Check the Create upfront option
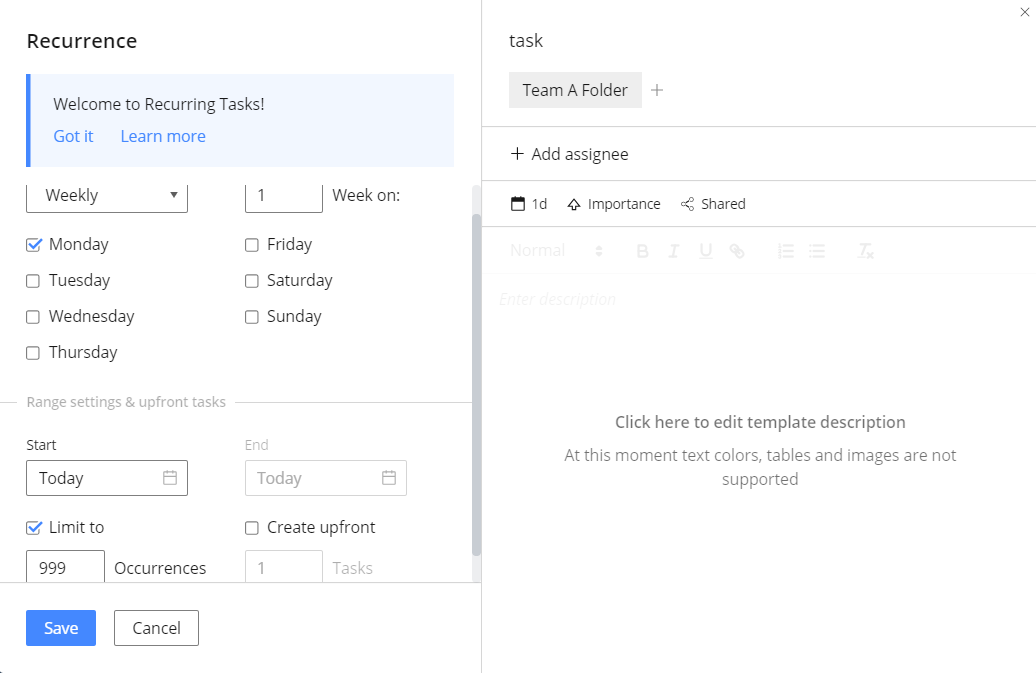This screenshot has width=1036, height=673. (252, 528)
